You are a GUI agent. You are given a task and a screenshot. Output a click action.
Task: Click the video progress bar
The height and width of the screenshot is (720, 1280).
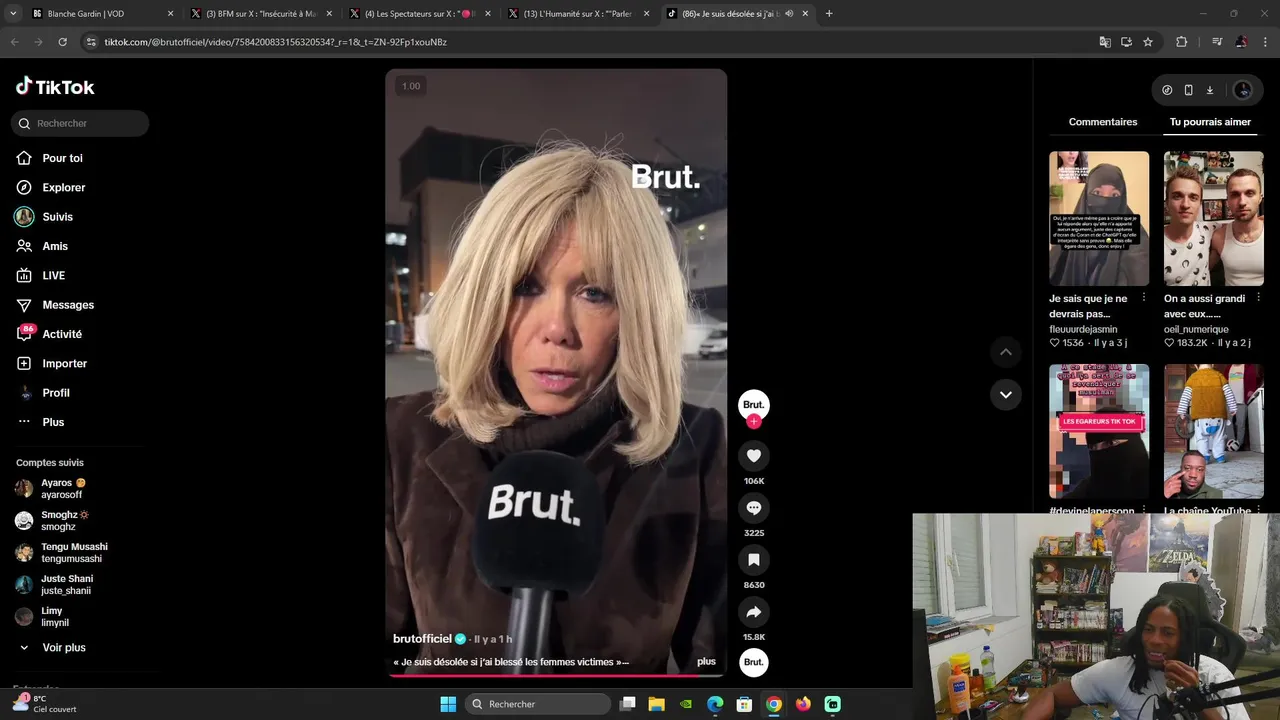556,675
